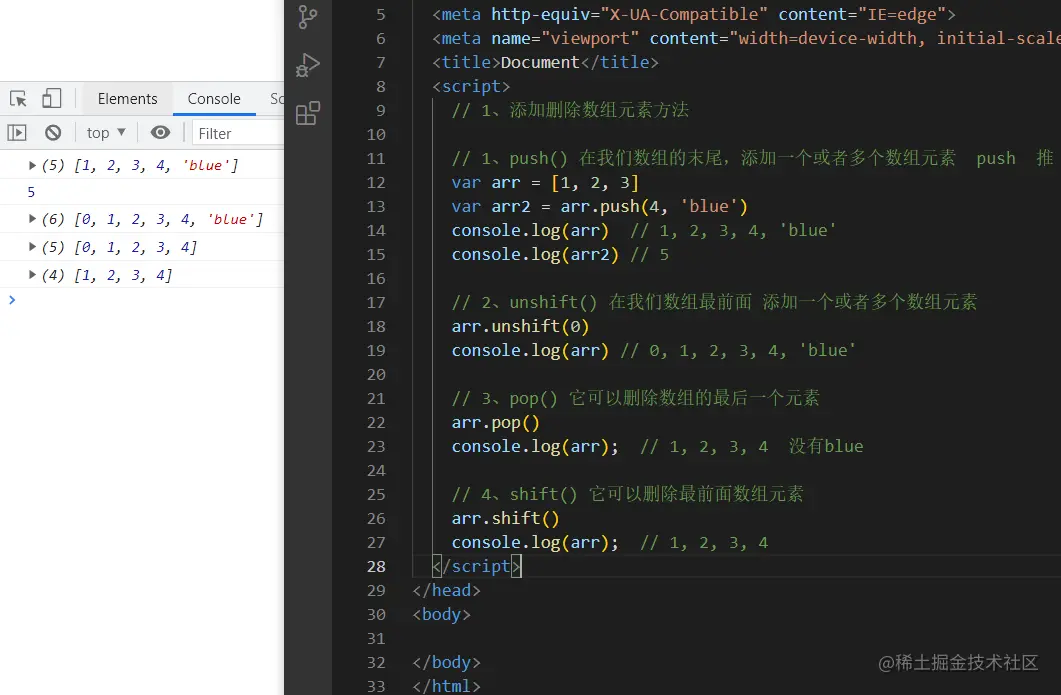Click the console.log(arr2) line

click(535, 254)
